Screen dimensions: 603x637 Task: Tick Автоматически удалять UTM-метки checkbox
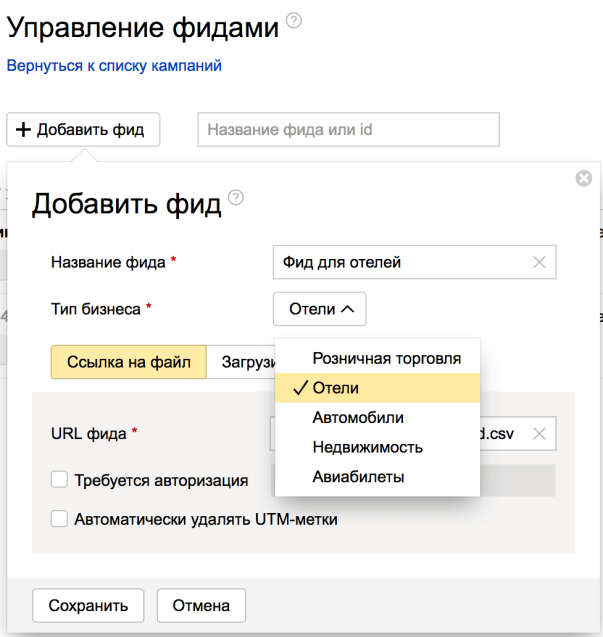point(59,519)
